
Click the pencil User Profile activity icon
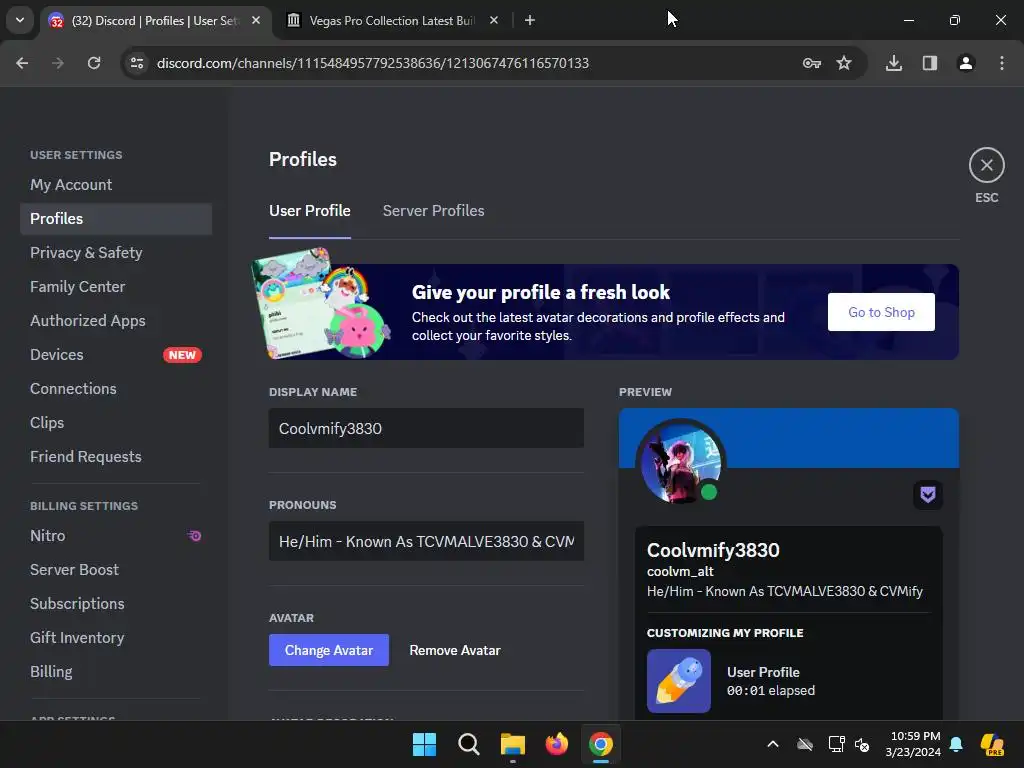coord(679,680)
